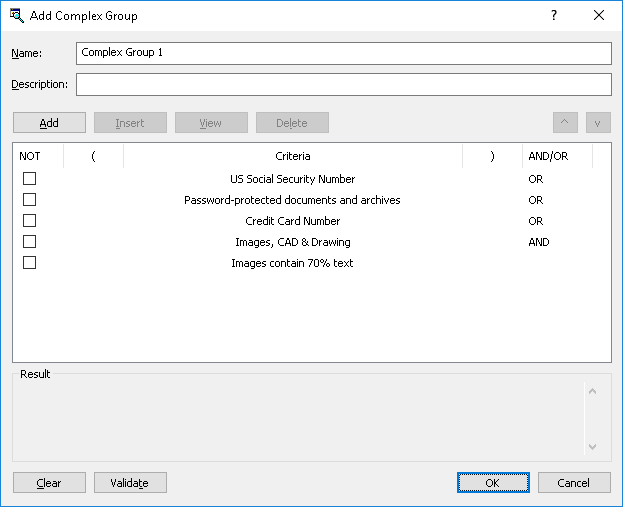Viewport: 623px width, 507px height.
Task: Change OR operator on Credit Card Number row
Action: click(x=536, y=221)
